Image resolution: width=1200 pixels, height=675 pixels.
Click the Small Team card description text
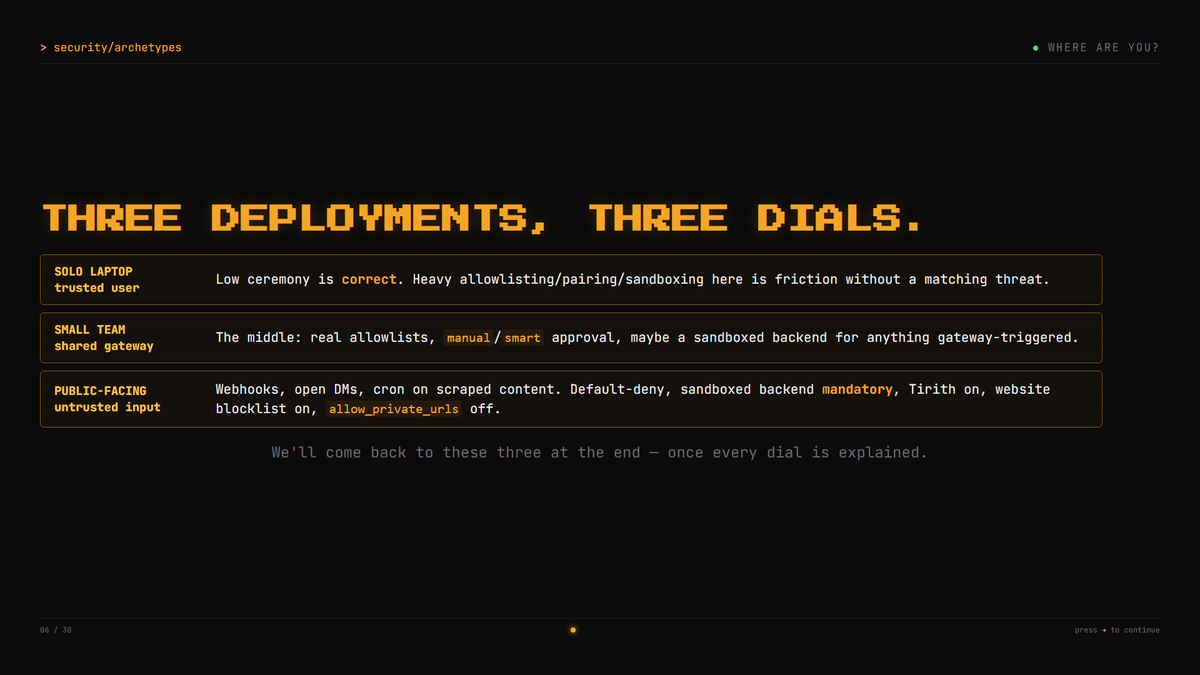(x=647, y=338)
